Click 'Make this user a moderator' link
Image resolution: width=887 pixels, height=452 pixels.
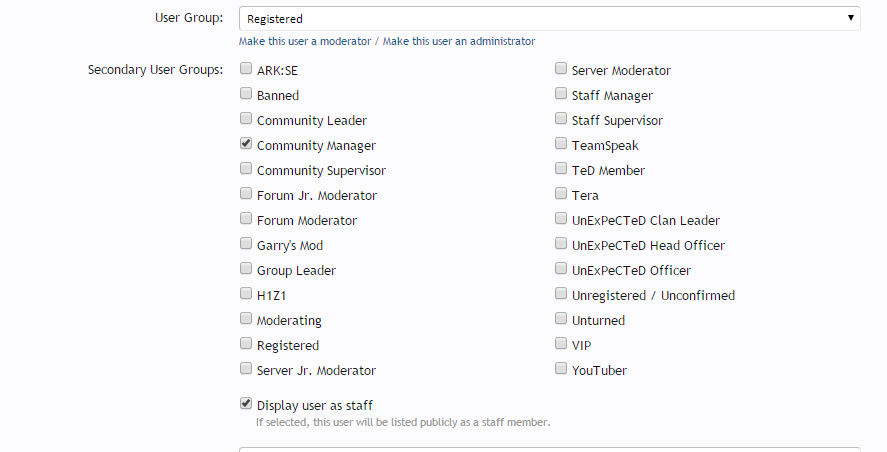[x=305, y=41]
